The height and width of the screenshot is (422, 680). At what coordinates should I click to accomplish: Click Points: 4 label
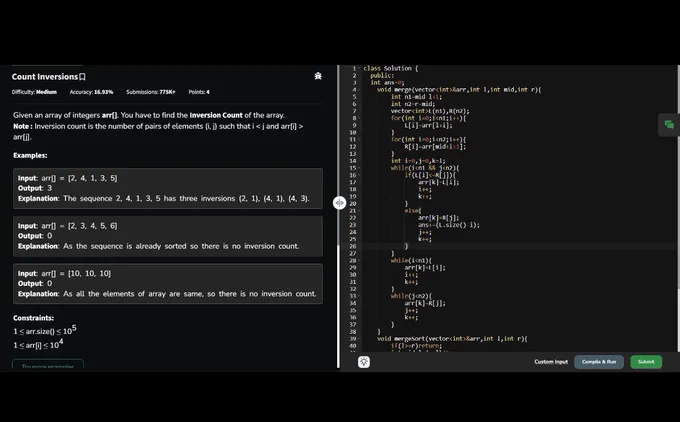click(x=199, y=92)
